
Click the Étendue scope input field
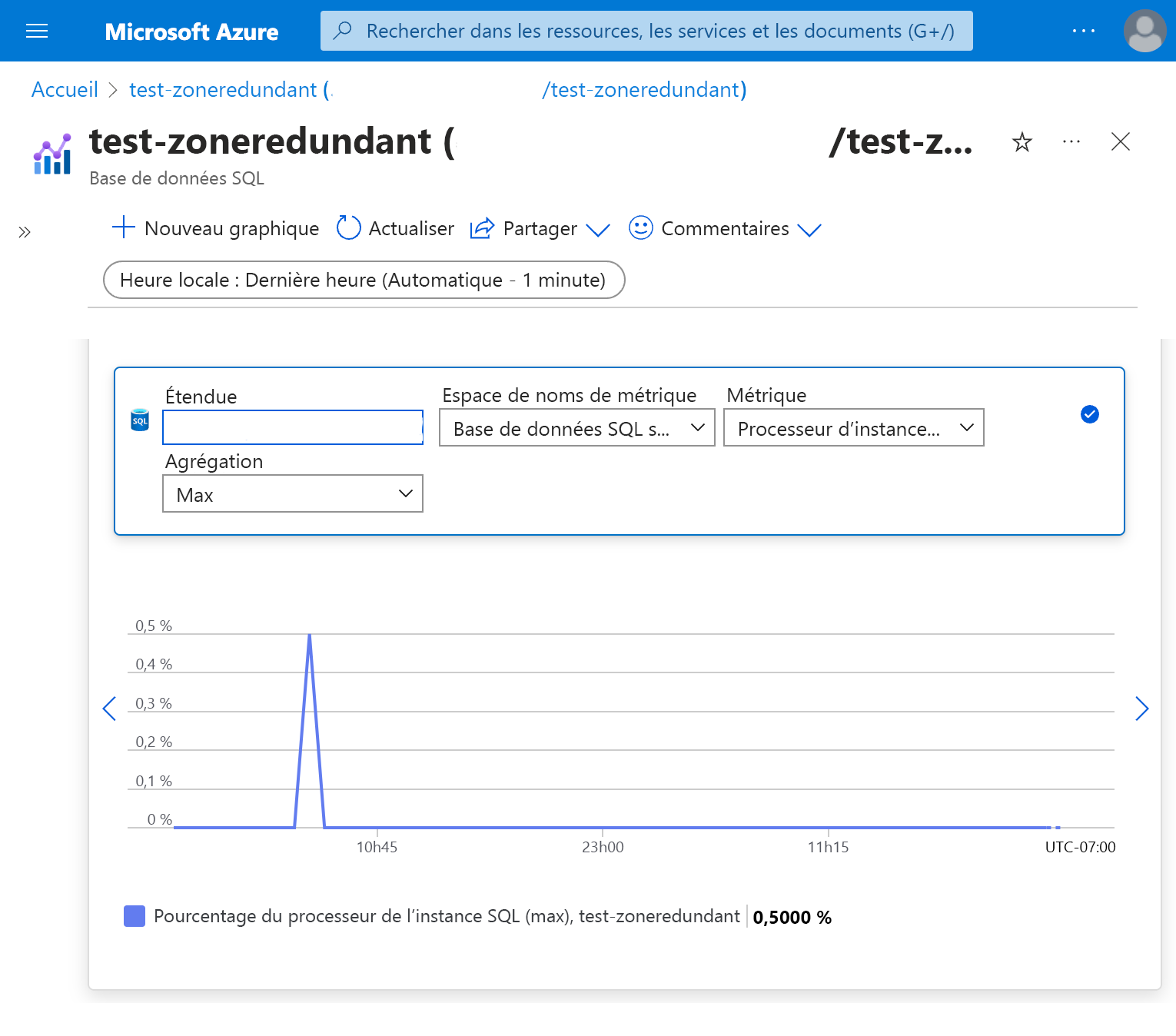(x=293, y=427)
